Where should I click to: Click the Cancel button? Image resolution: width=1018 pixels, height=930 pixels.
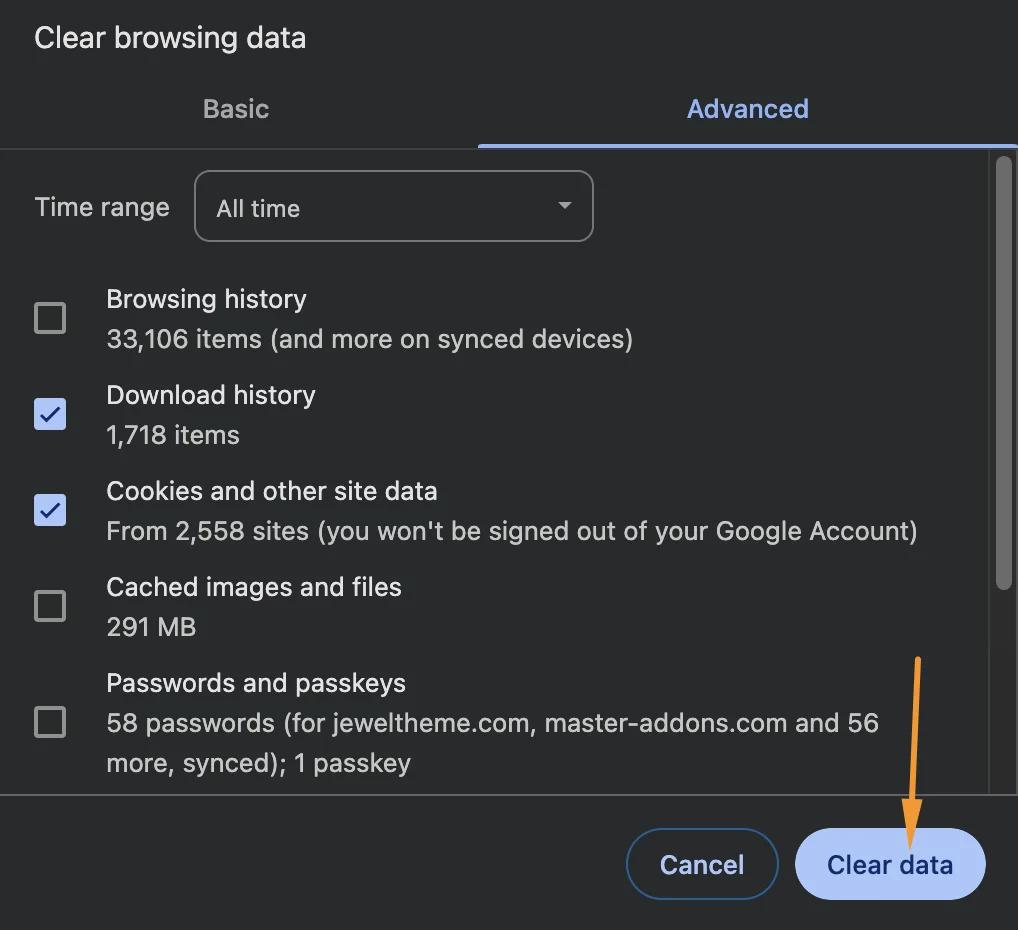[x=702, y=864]
